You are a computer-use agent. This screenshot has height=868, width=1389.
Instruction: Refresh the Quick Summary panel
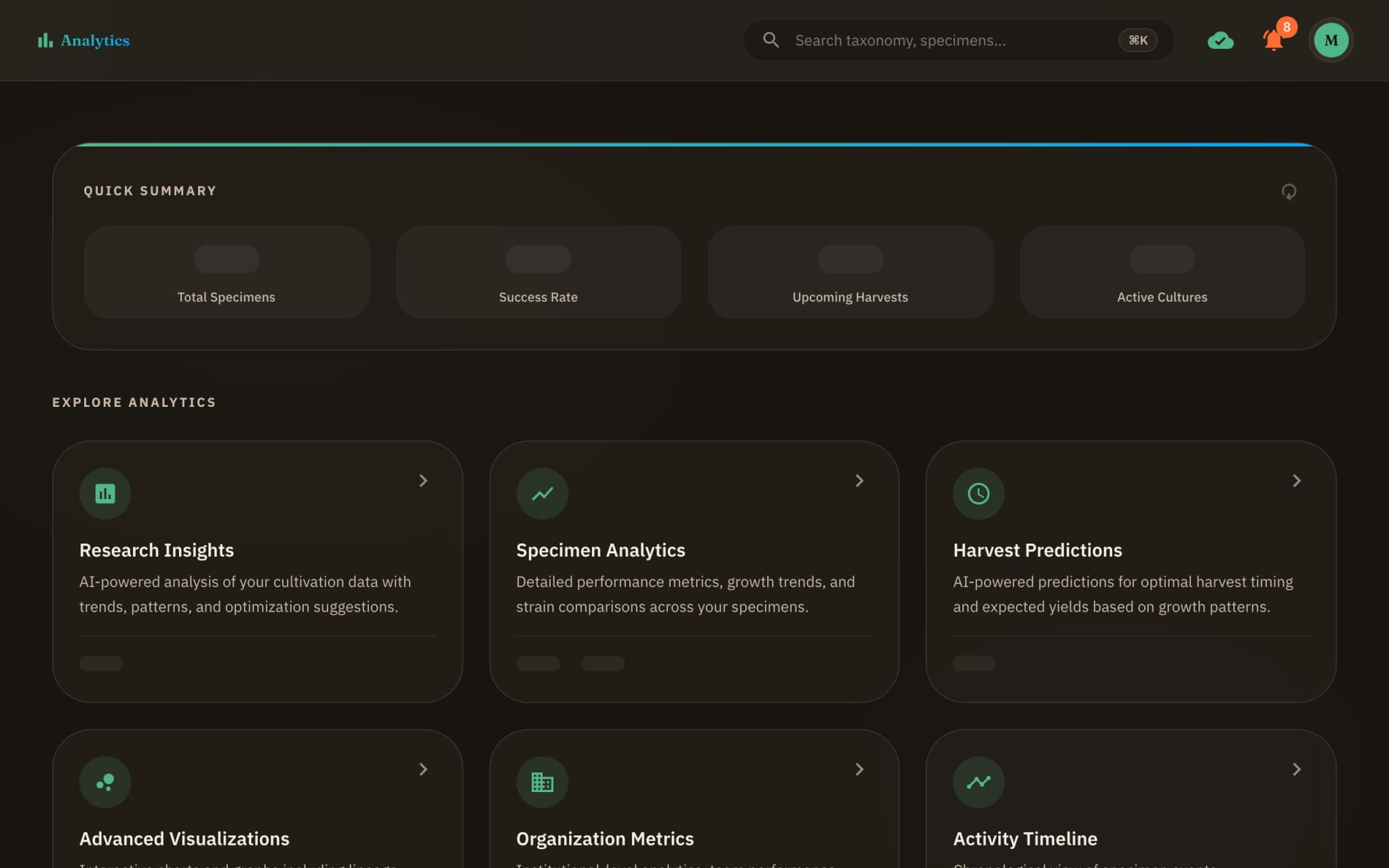coord(1289,192)
